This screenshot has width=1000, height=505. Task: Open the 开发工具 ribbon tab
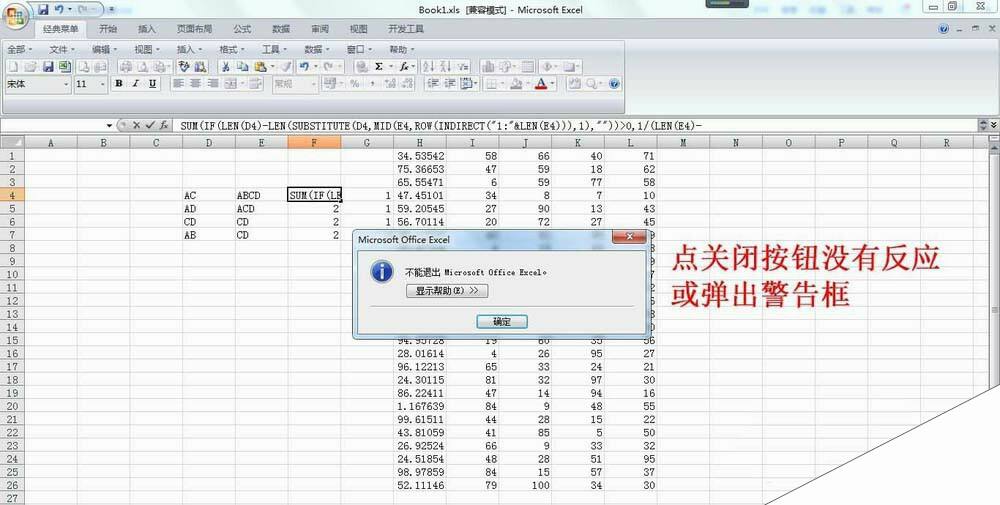pos(406,29)
